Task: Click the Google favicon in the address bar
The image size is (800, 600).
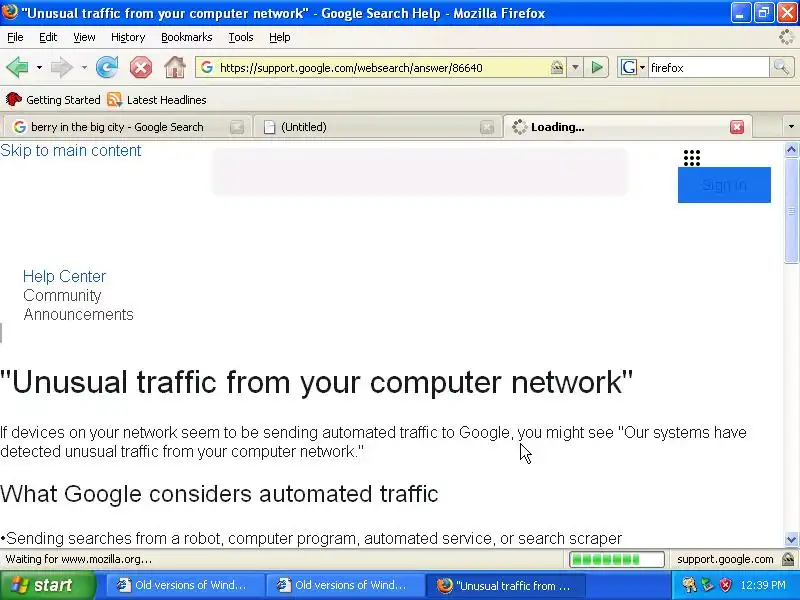Action: click(207, 67)
